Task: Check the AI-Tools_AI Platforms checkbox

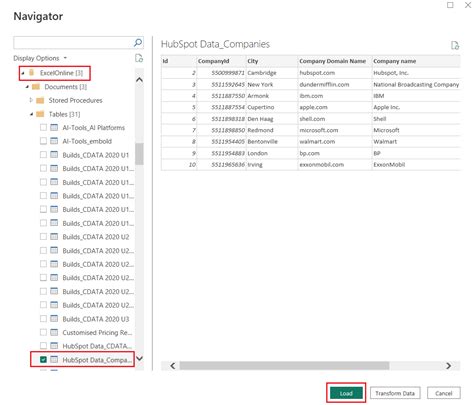Action: coord(43,127)
